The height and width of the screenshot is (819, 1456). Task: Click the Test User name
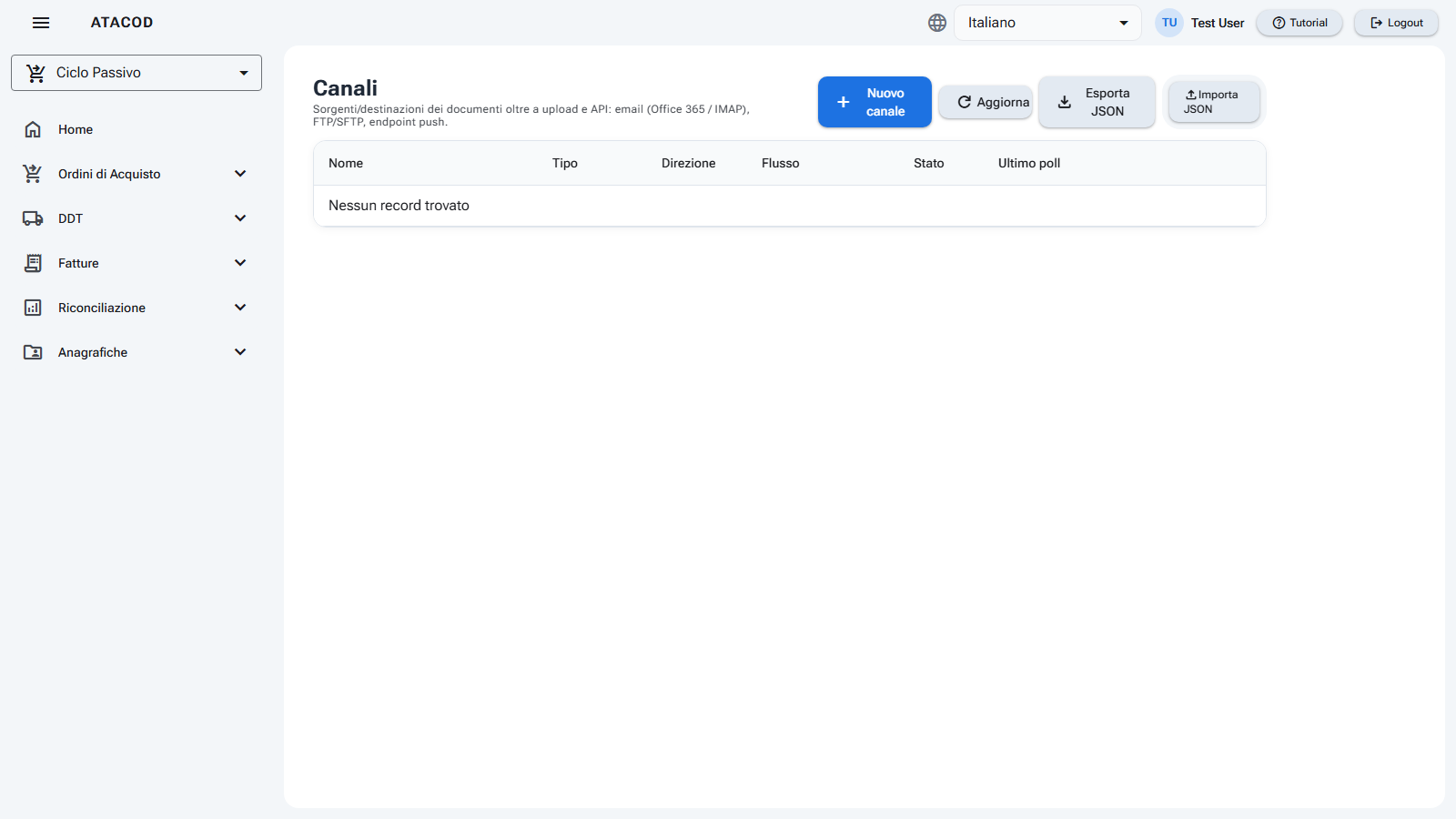point(1218,23)
